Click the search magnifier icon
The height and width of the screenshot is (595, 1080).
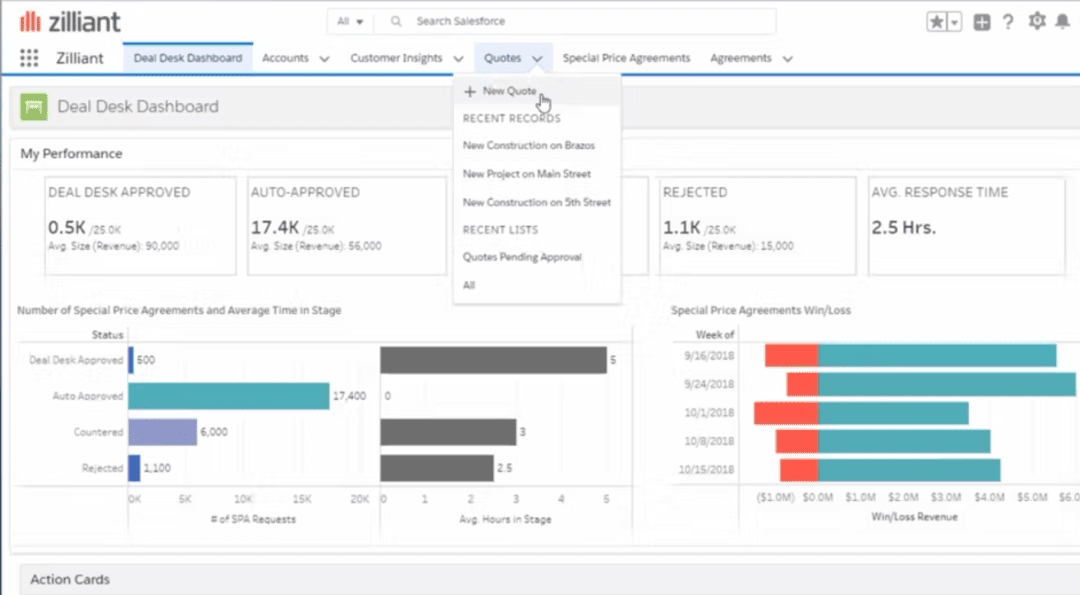[x=395, y=21]
